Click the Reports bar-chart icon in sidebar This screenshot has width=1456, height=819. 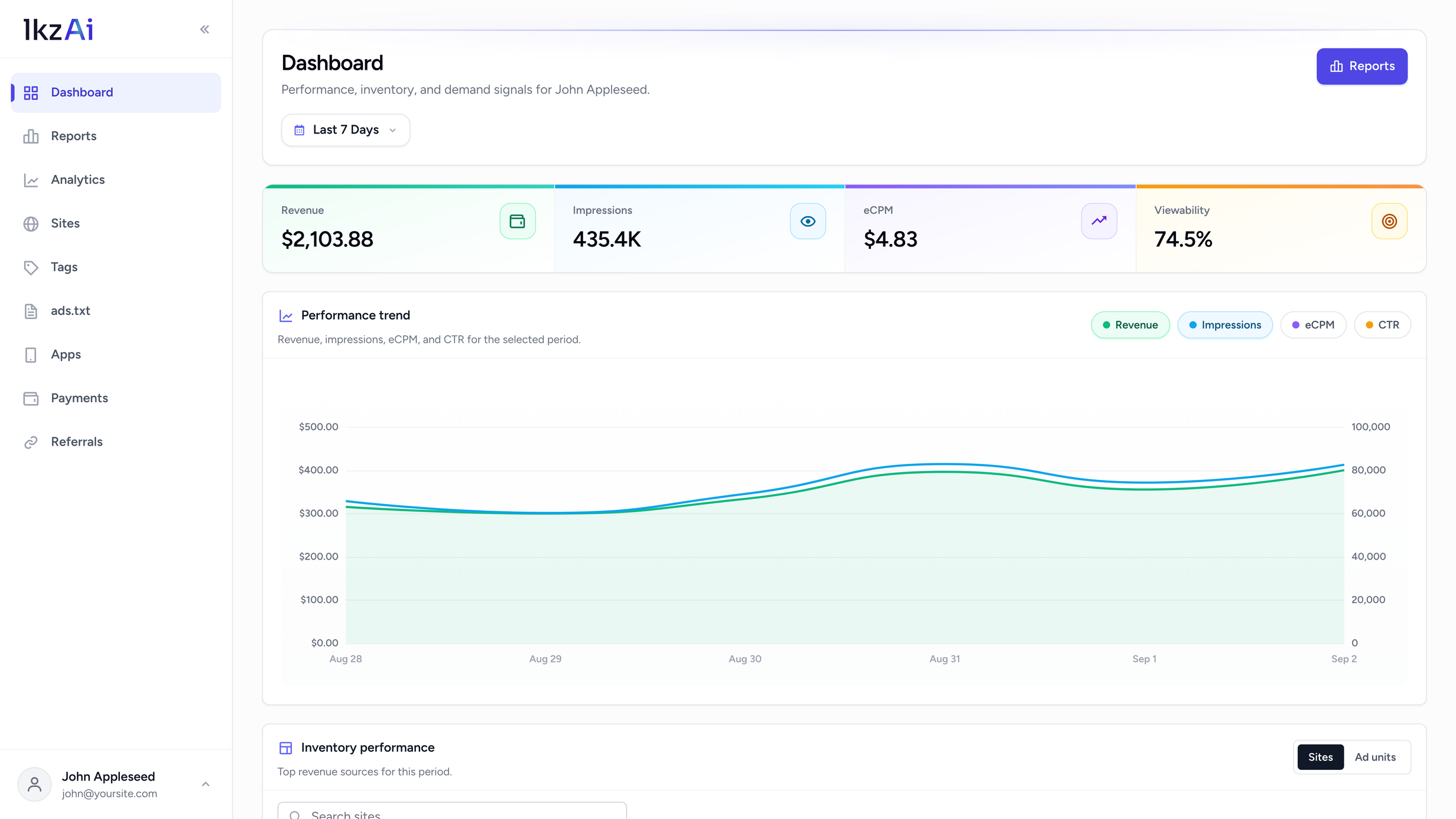pyautogui.click(x=31, y=136)
